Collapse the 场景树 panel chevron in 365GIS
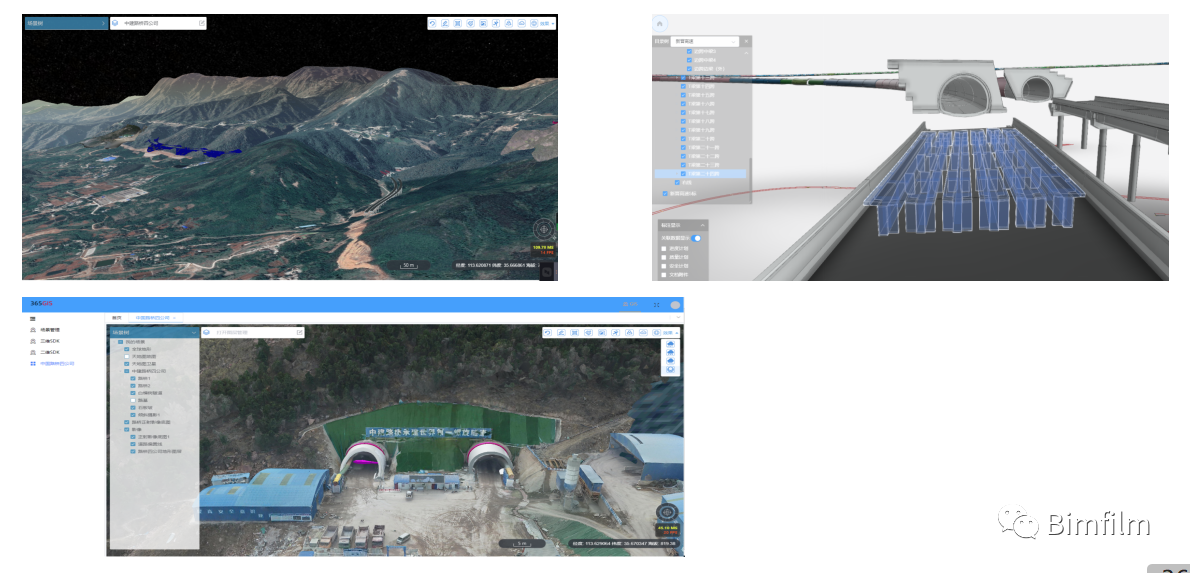The height and width of the screenshot is (573, 1190). pos(194,332)
